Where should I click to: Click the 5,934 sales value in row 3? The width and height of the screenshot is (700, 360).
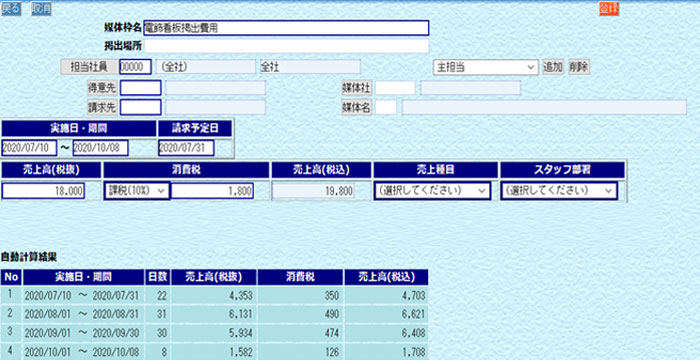(241, 333)
